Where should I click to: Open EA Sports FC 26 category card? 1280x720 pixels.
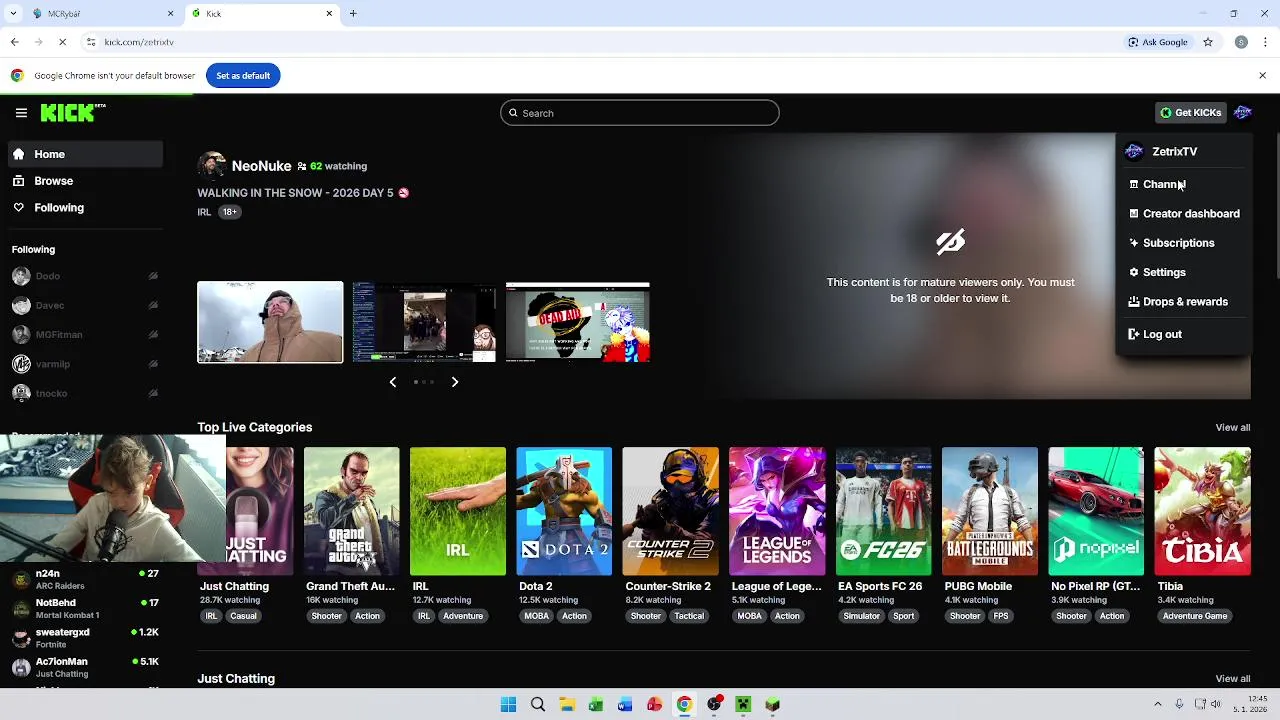[883, 511]
